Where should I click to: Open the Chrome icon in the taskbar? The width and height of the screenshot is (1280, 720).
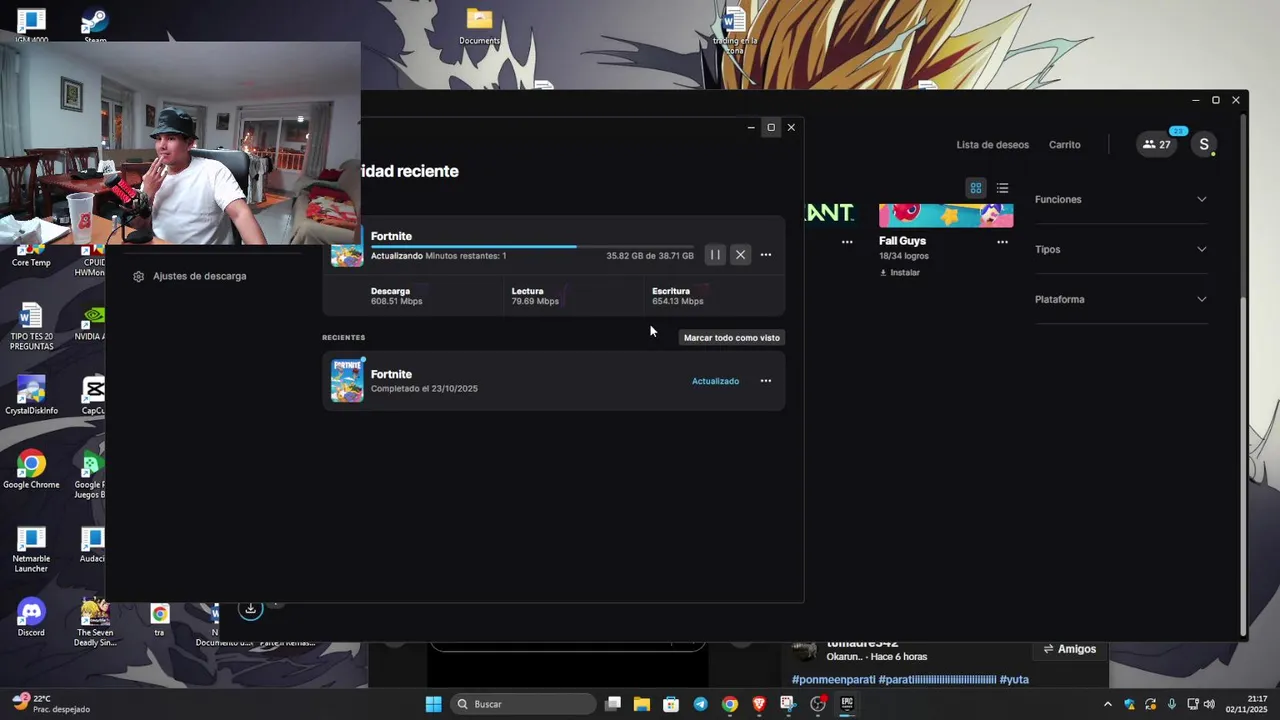730,704
